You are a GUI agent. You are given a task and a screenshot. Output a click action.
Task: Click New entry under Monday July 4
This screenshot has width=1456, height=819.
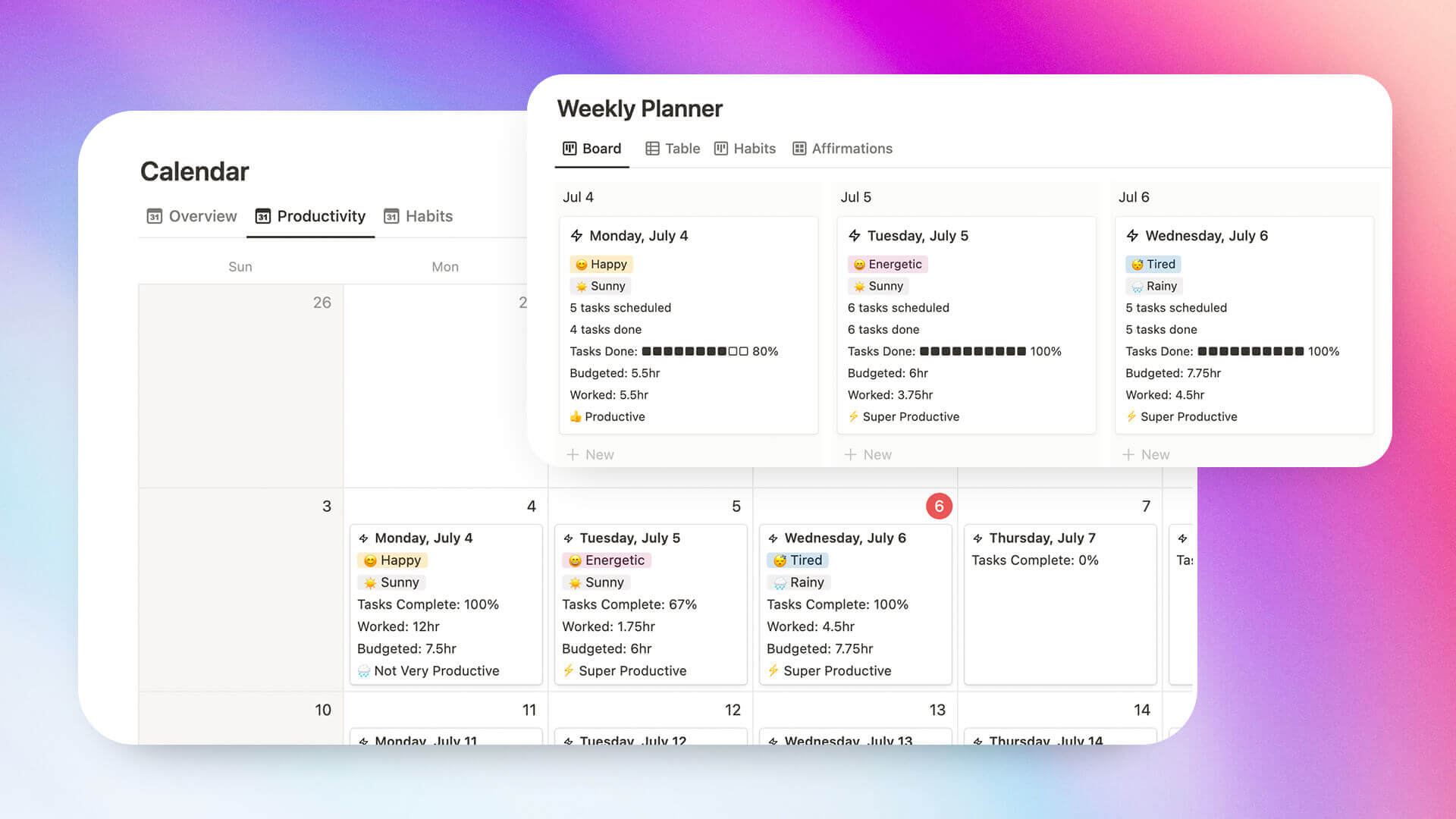click(x=590, y=454)
